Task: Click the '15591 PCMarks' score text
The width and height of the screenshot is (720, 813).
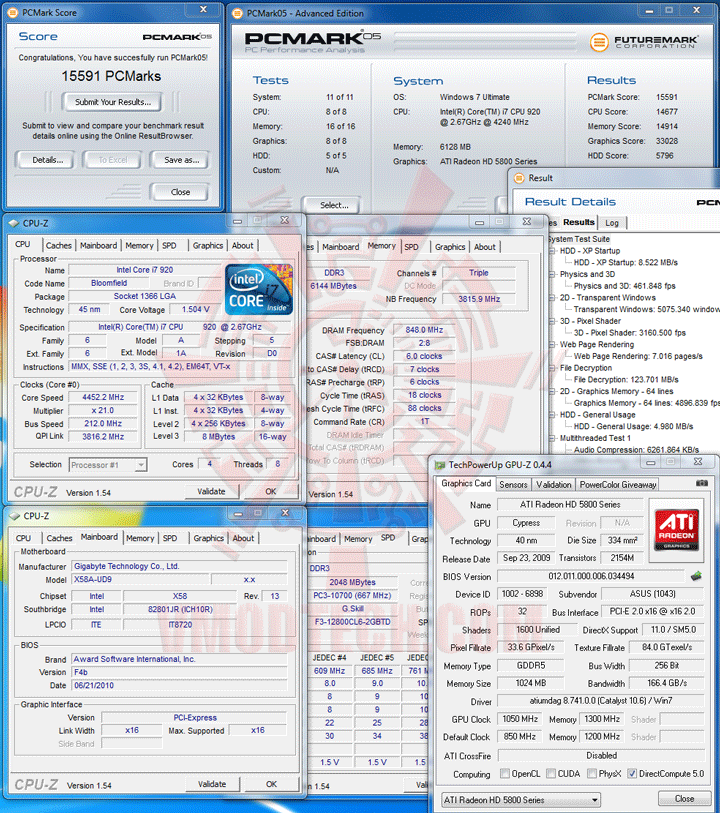Action: click(111, 76)
